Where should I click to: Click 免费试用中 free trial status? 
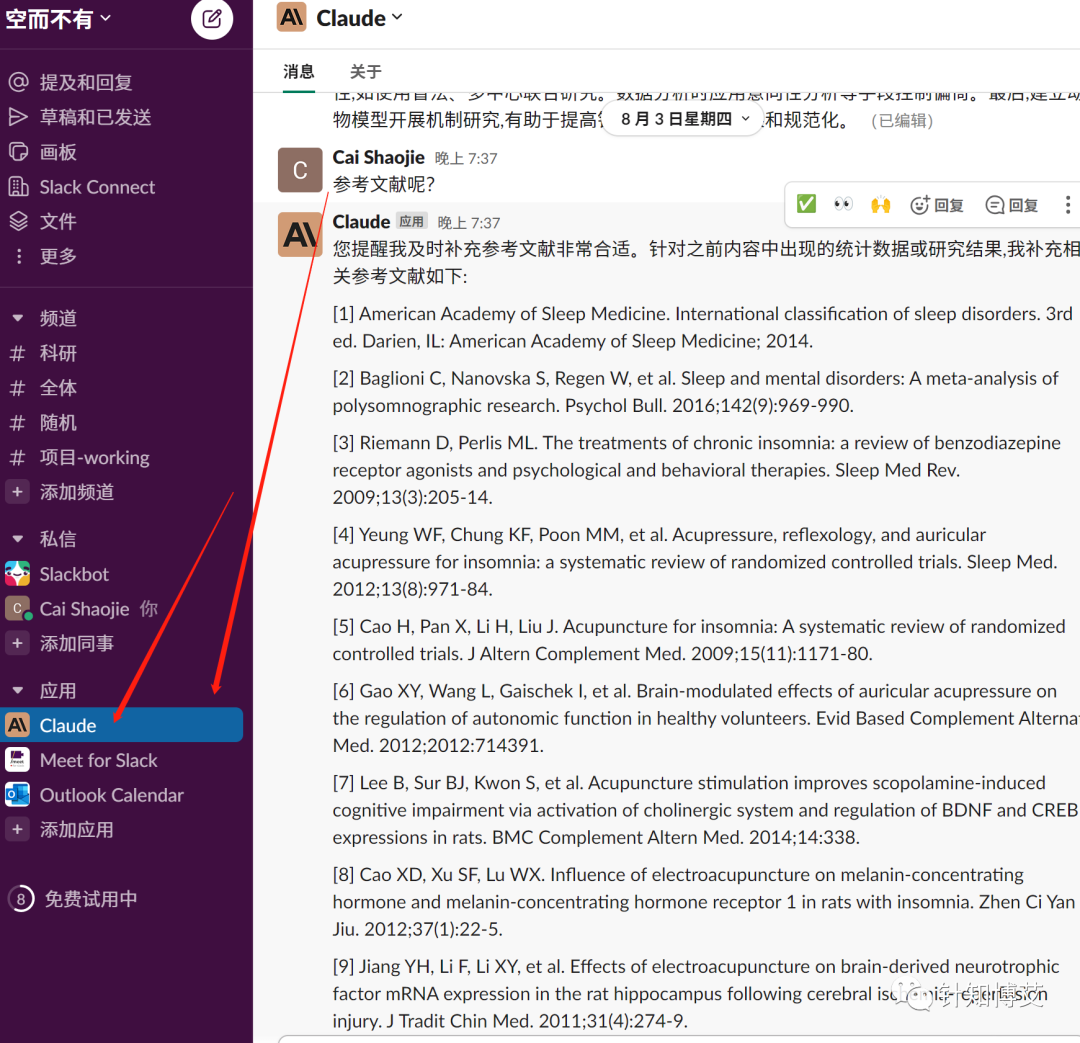tap(90, 899)
